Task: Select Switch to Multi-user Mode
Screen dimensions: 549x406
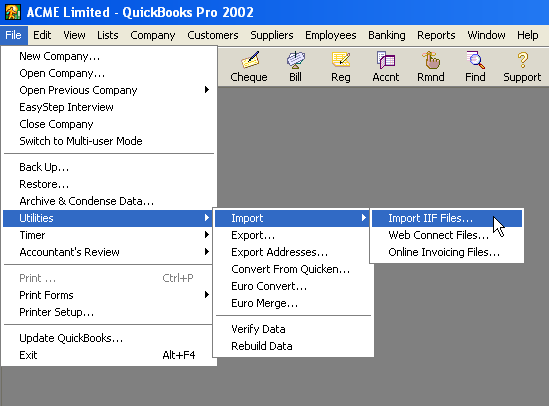Action: coord(109,141)
